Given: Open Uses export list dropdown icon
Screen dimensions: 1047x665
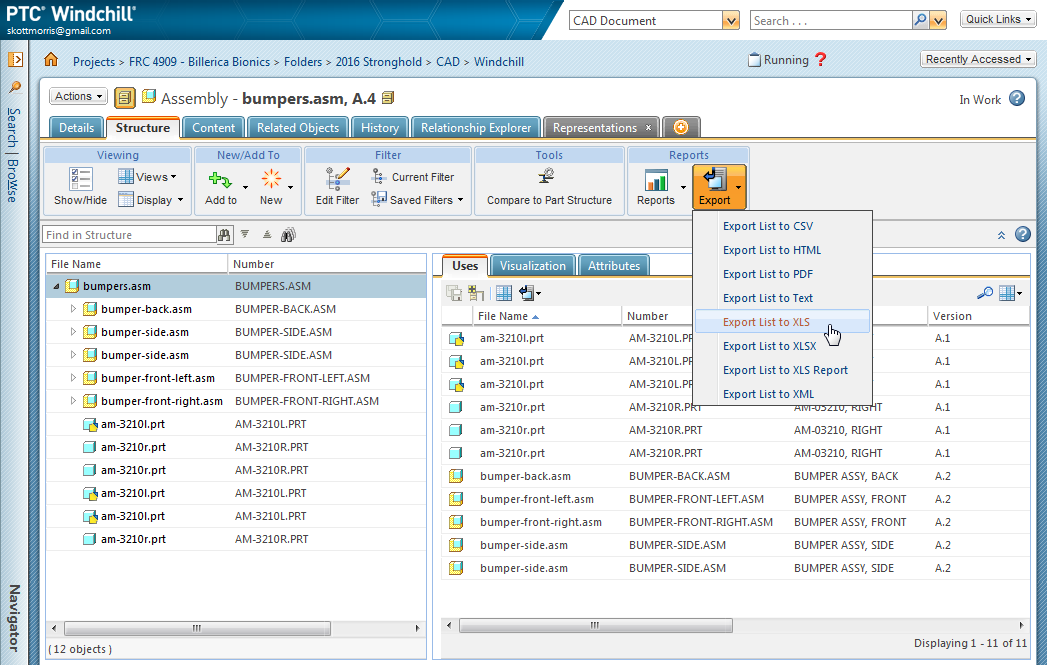Looking at the screenshot, I should [x=530, y=292].
